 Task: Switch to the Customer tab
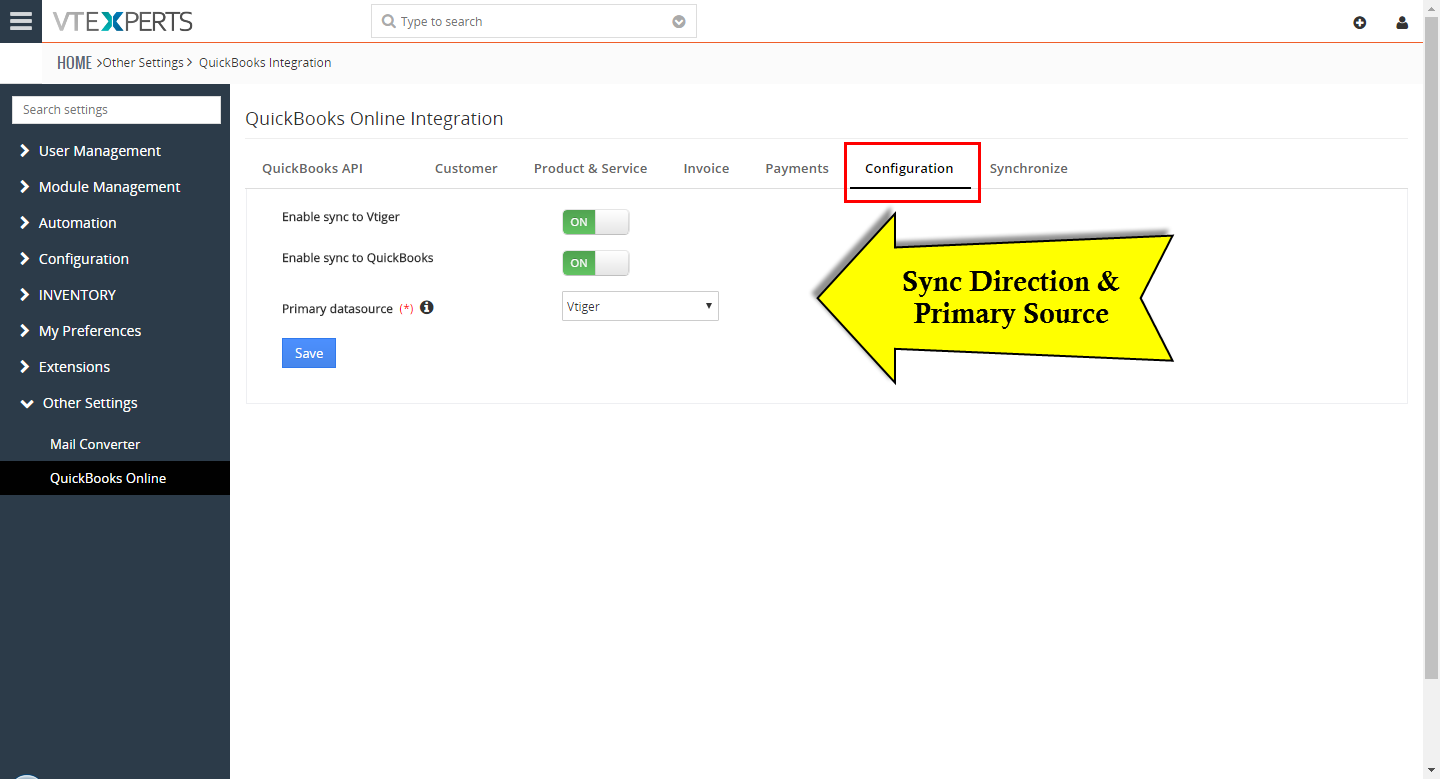[466, 168]
